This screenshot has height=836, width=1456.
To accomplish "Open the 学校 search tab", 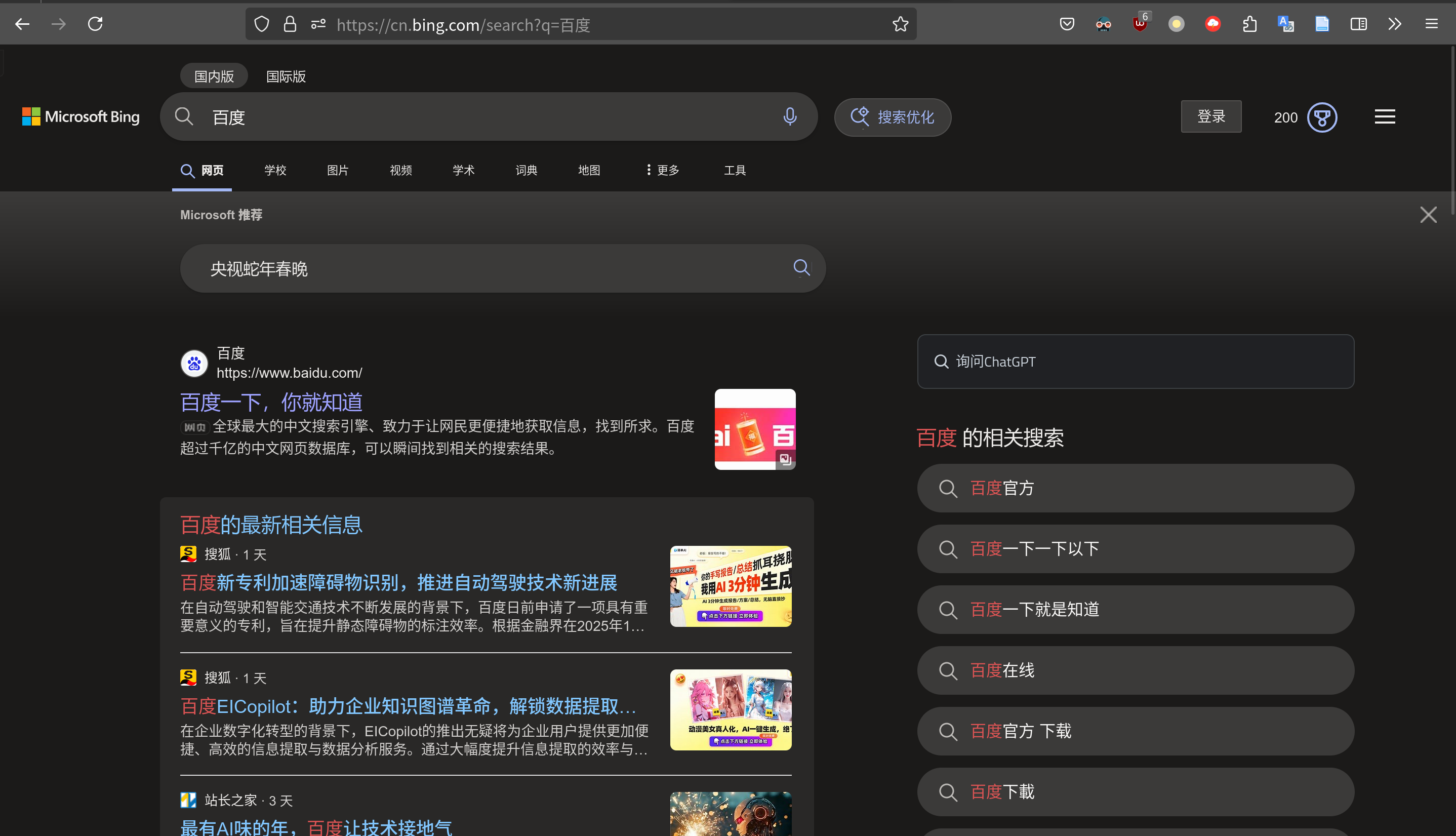I will tap(275, 170).
